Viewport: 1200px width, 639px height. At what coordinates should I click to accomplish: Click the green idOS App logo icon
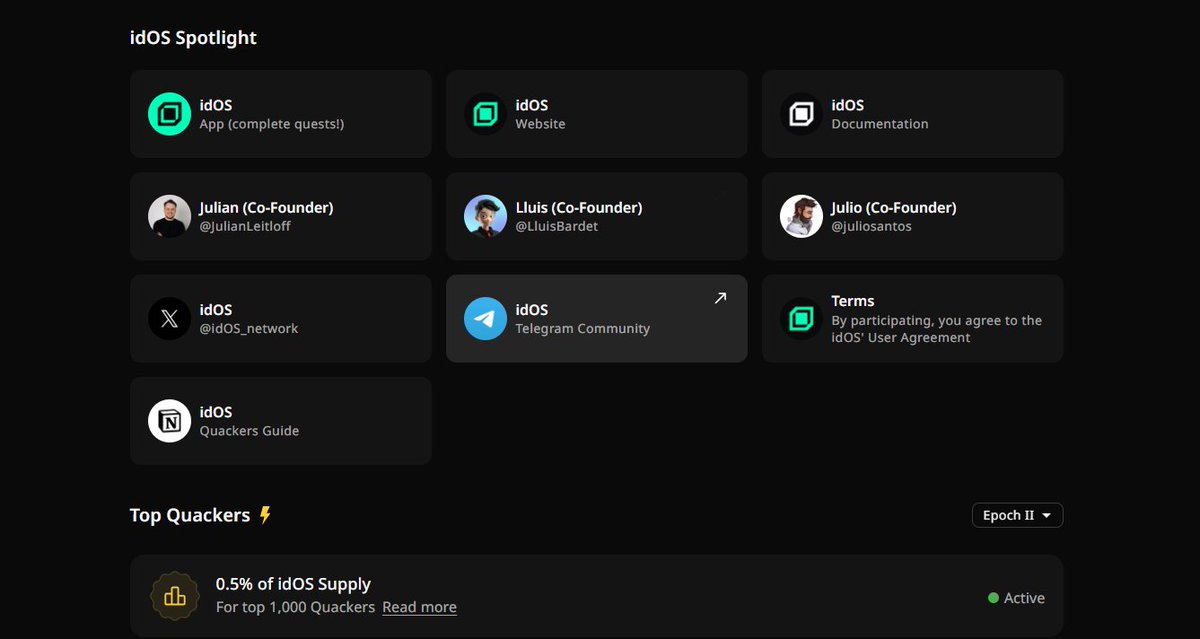[x=169, y=114]
